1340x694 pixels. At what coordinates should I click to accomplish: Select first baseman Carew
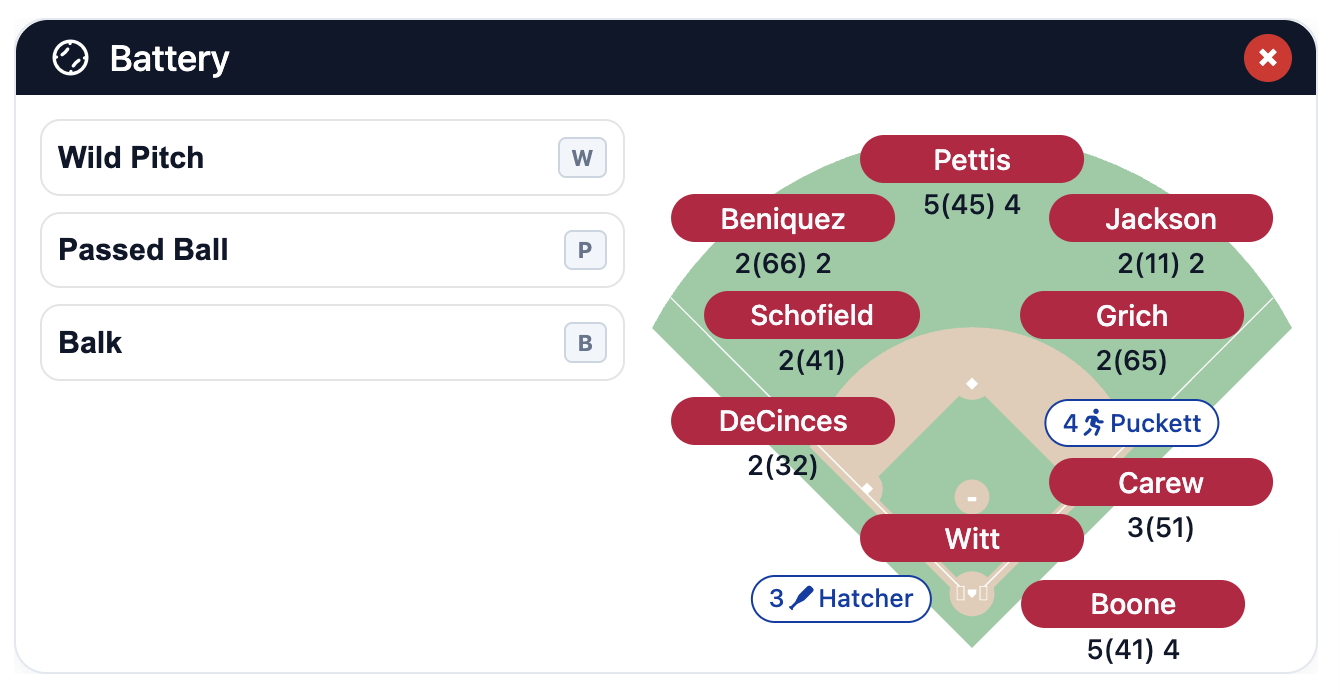click(1160, 483)
